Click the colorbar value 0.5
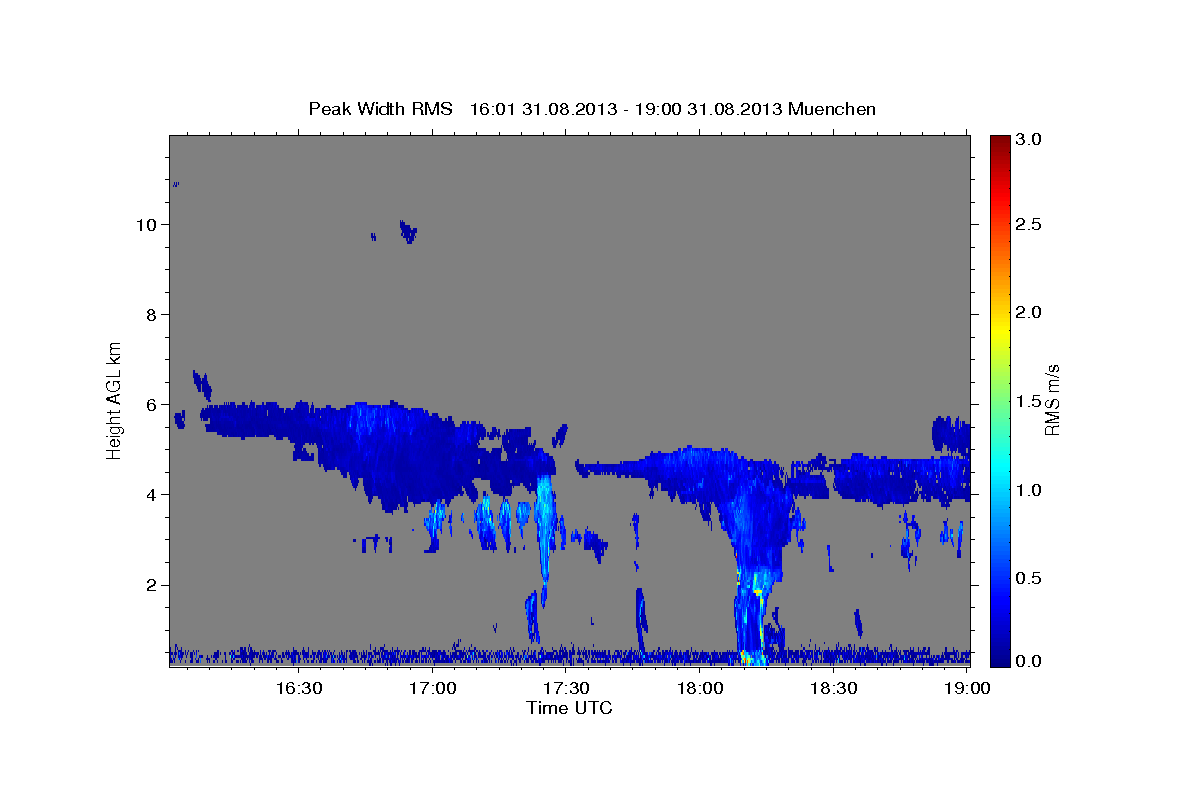The image size is (1200, 800). point(1030,578)
